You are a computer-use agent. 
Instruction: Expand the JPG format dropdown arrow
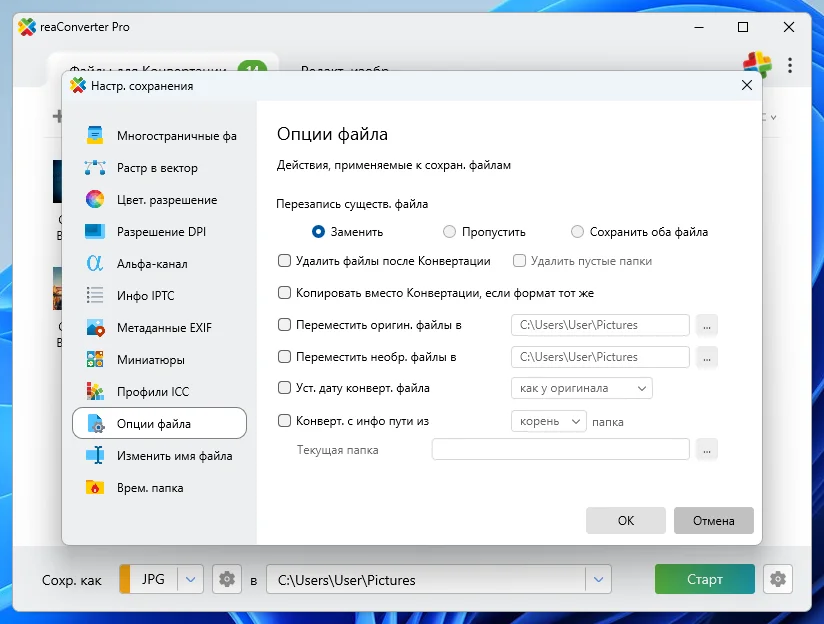click(x=191, y=579)
